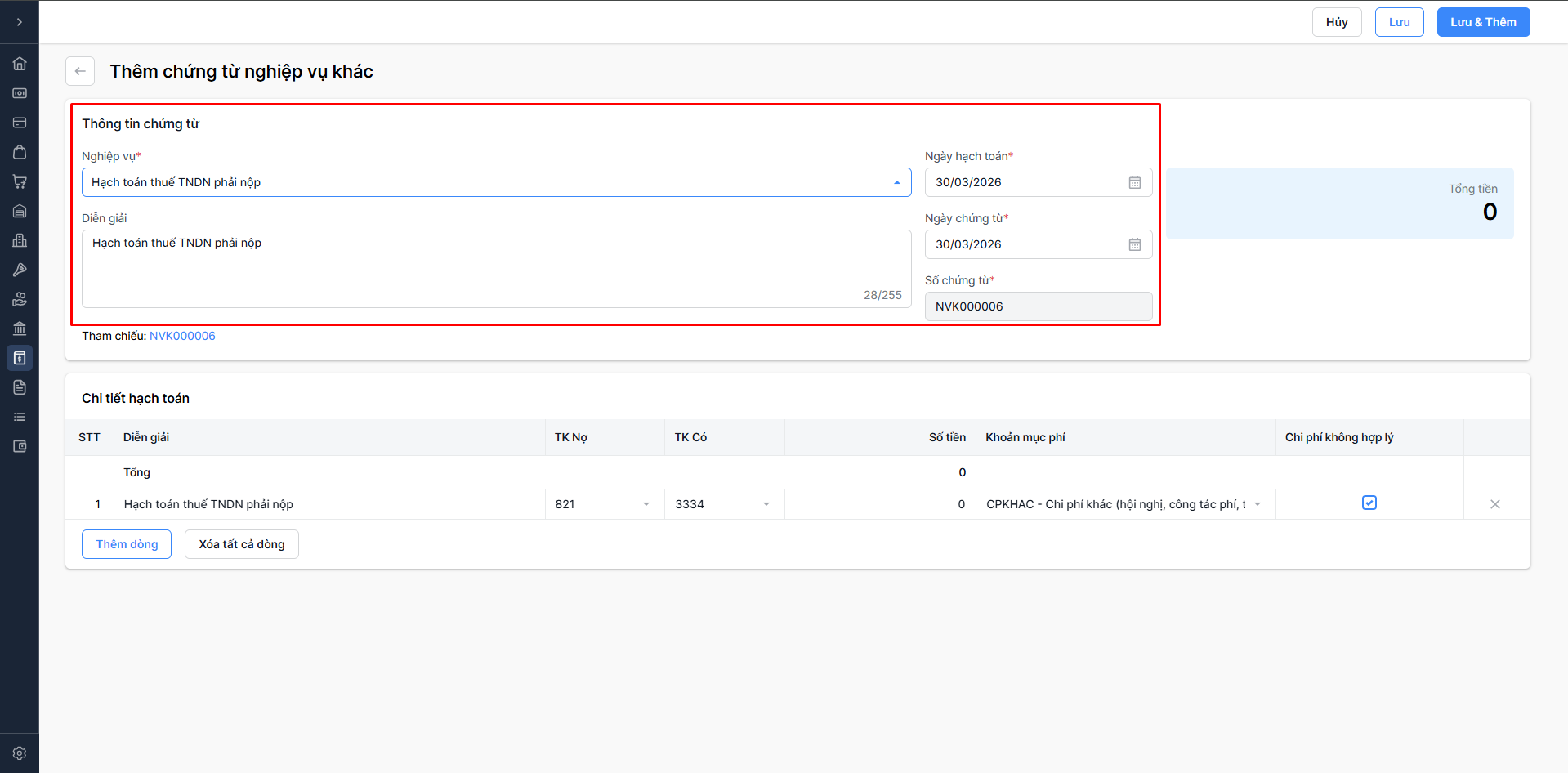
Task: Delete row 1 with the X icon
Action: (x=1494, y=504)
